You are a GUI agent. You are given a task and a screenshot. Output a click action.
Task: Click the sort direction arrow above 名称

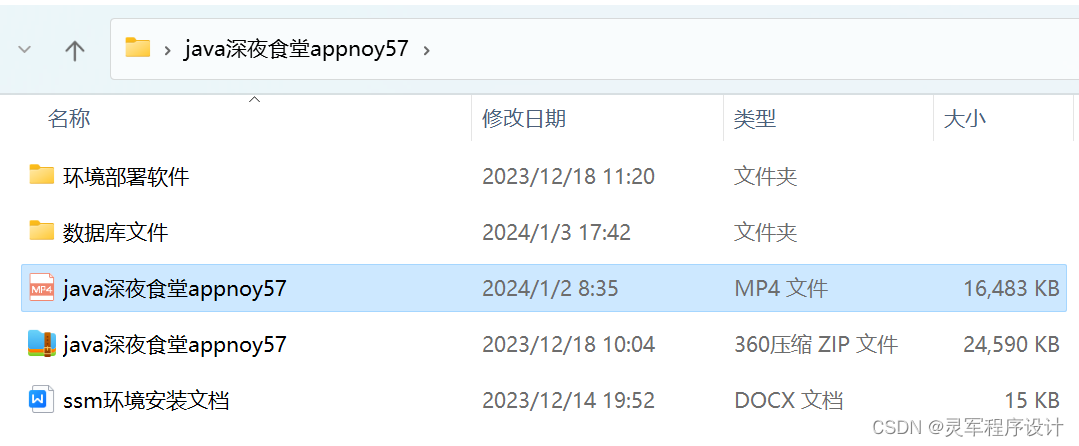coord(255,100)
